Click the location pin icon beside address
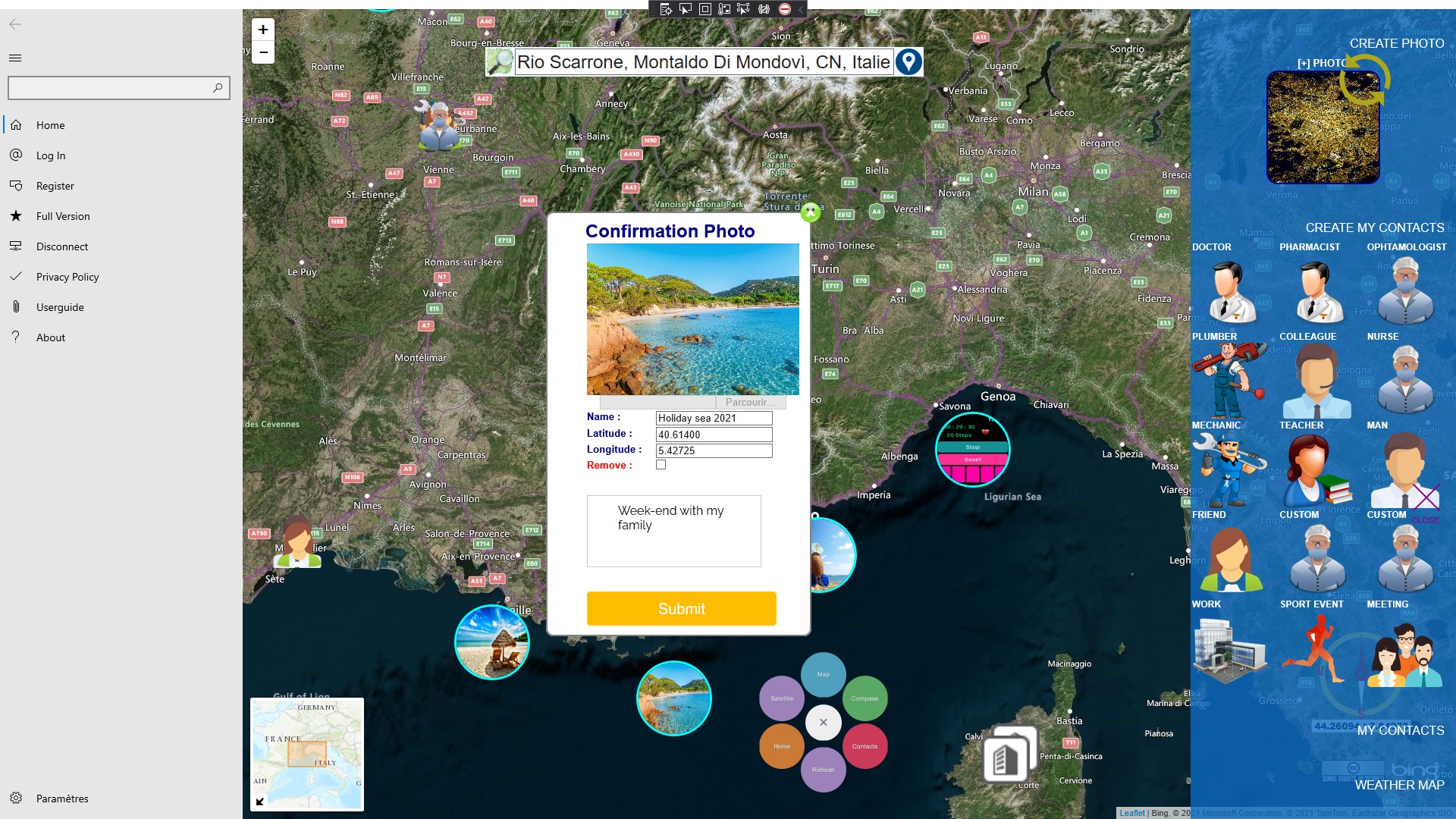This screenshot has width=1456, height=819. (x=908, y=62)
